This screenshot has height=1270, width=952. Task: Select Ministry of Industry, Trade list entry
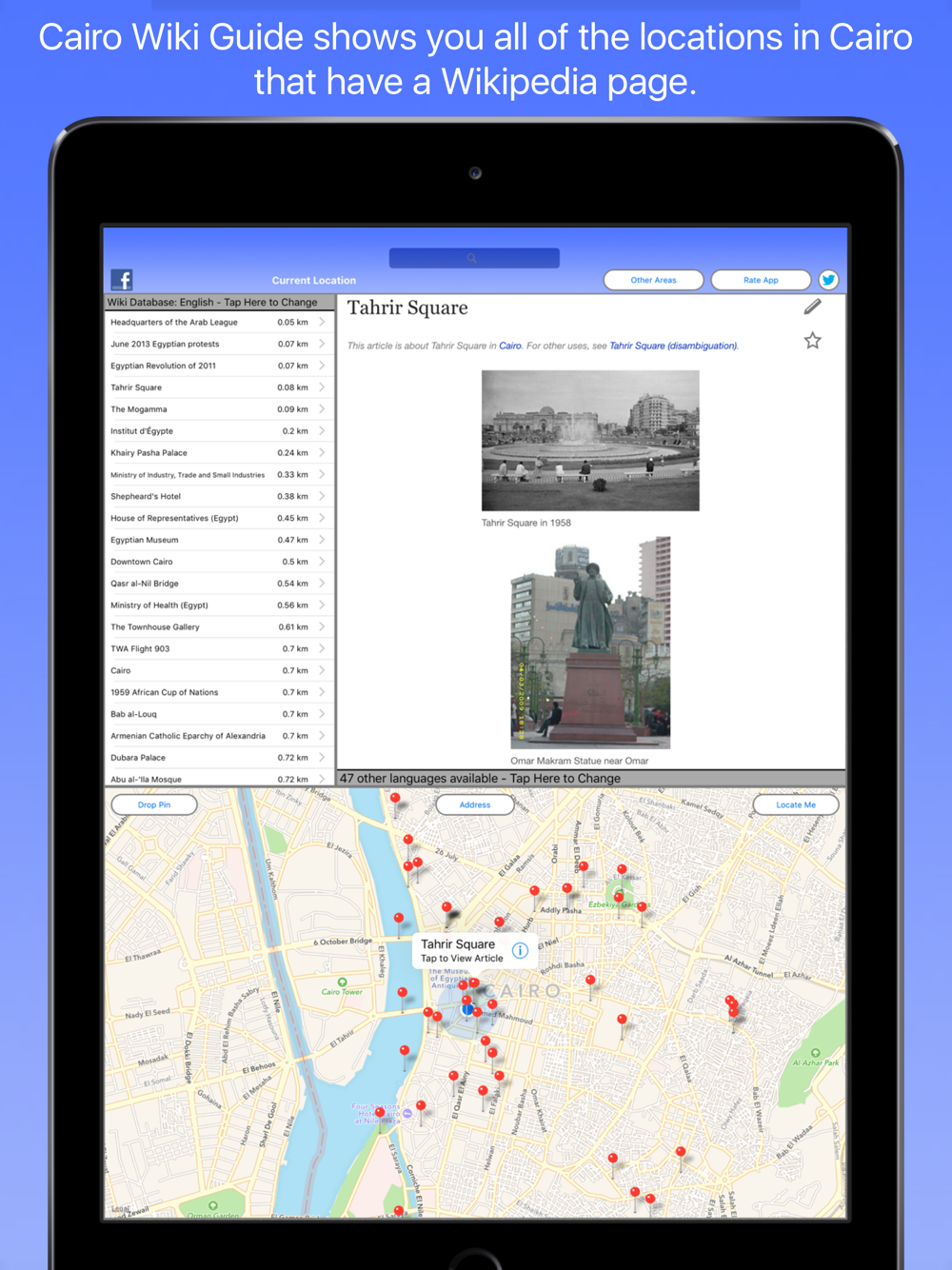[219, 475]
